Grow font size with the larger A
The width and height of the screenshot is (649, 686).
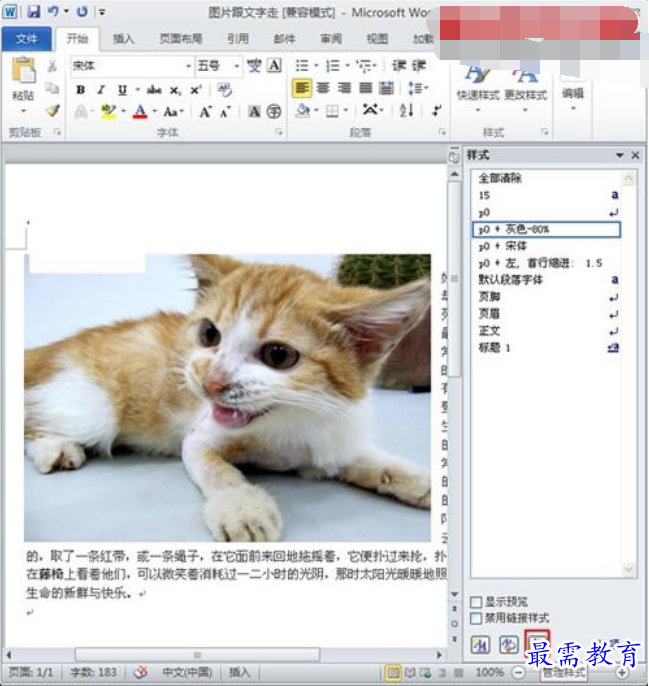205,112
